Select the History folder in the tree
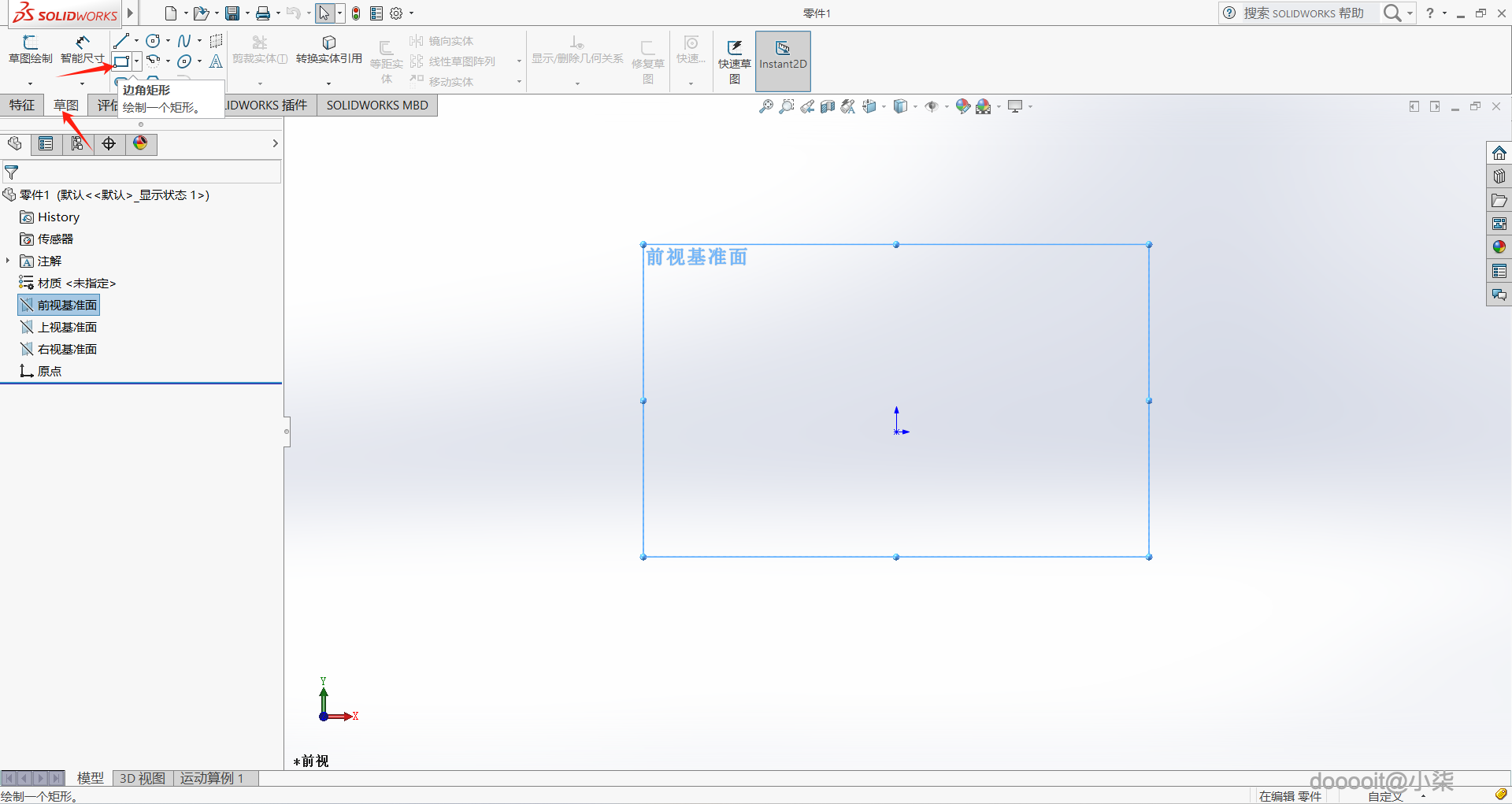 pyautogui.click(x=50, y=217)
